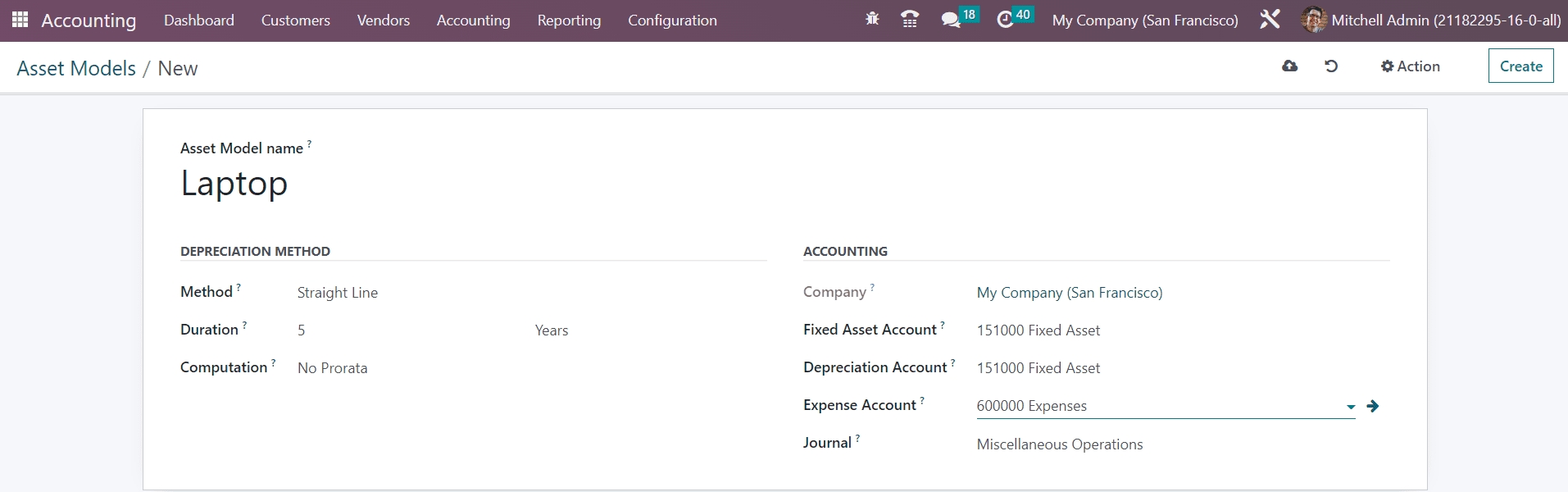Screen dimensions: 1568x492
Task: Save the record manually via cloud icon
Action: [x=1289, y=66]
